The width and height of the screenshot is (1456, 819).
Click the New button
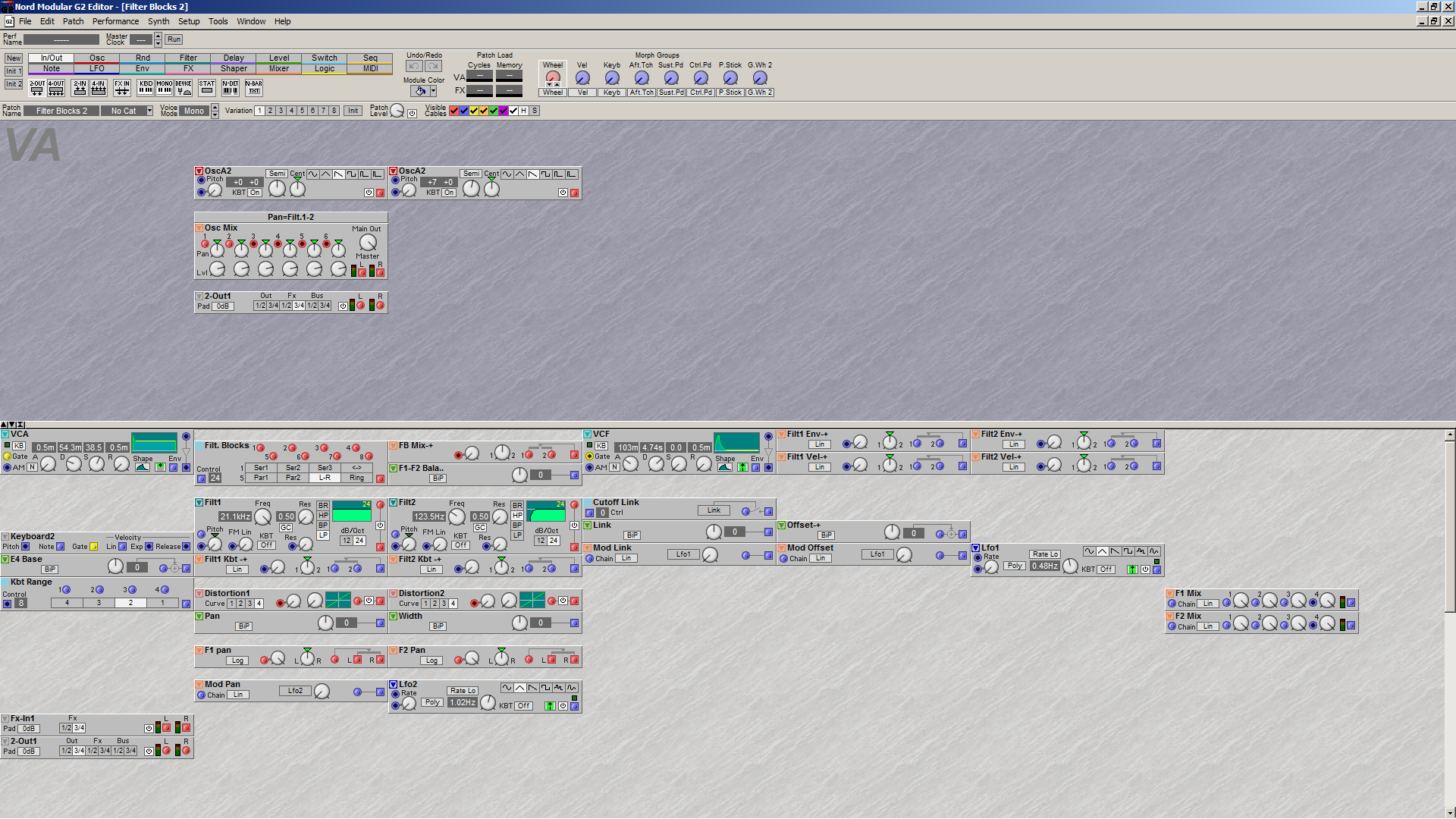click(14, 58)
